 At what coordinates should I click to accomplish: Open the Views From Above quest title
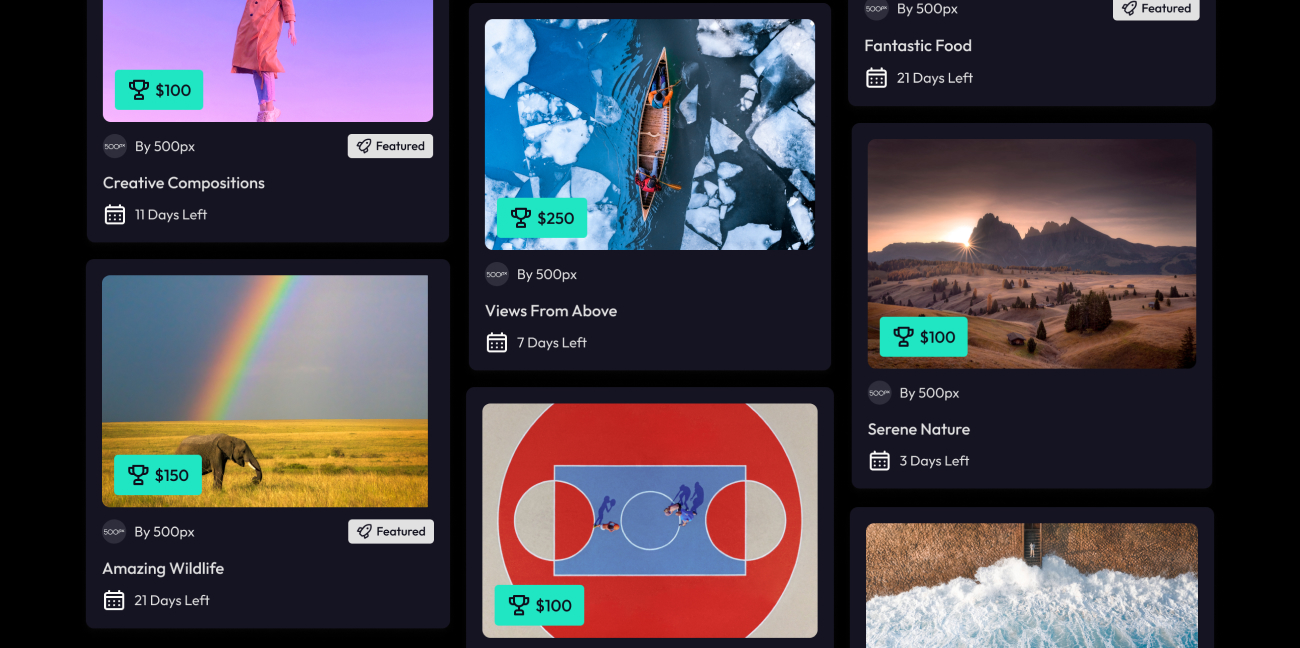pyautogui.click(x=551, y=311)
